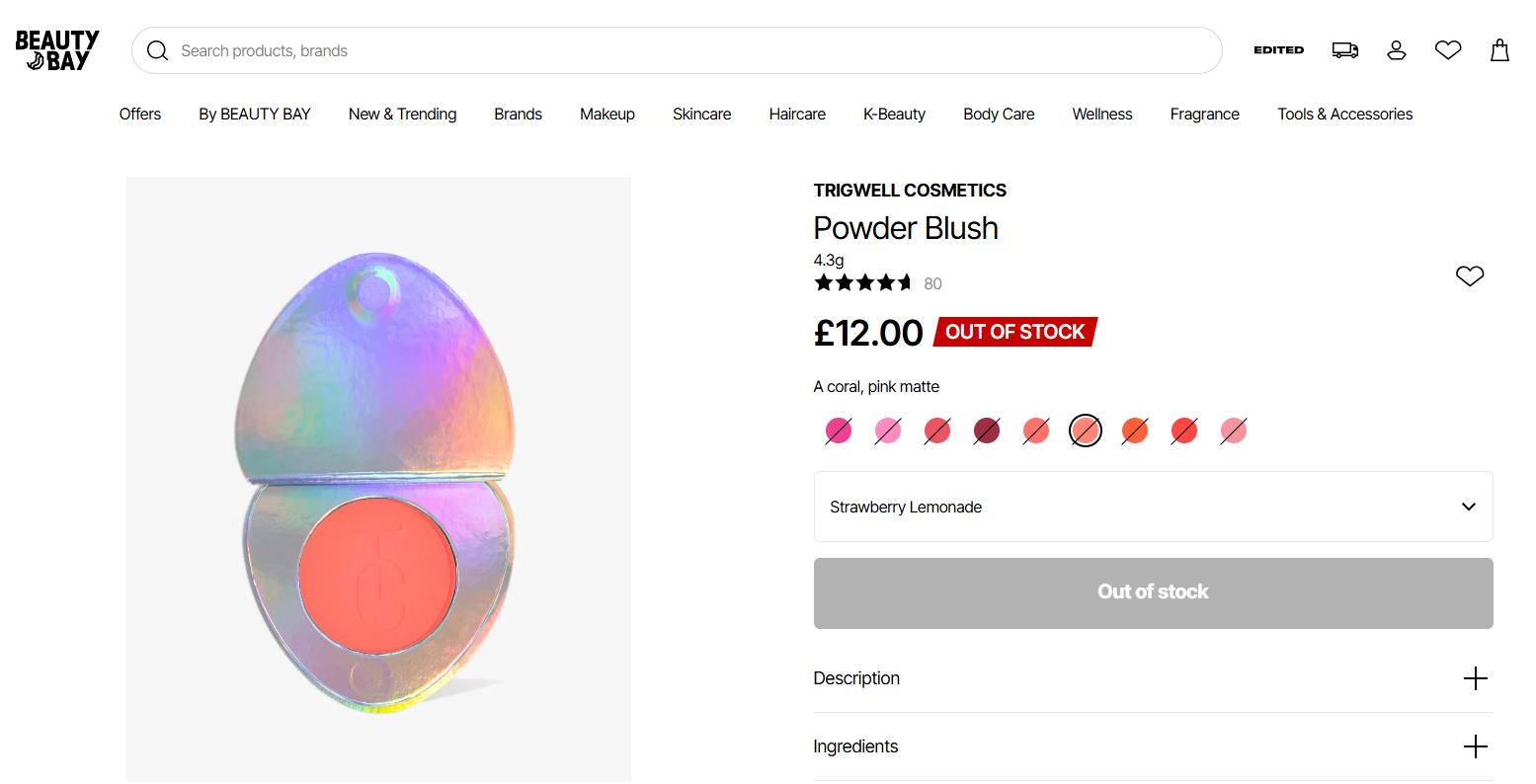Expand the Description section
Viewport: 1536px width, 784px height.
1153,678
